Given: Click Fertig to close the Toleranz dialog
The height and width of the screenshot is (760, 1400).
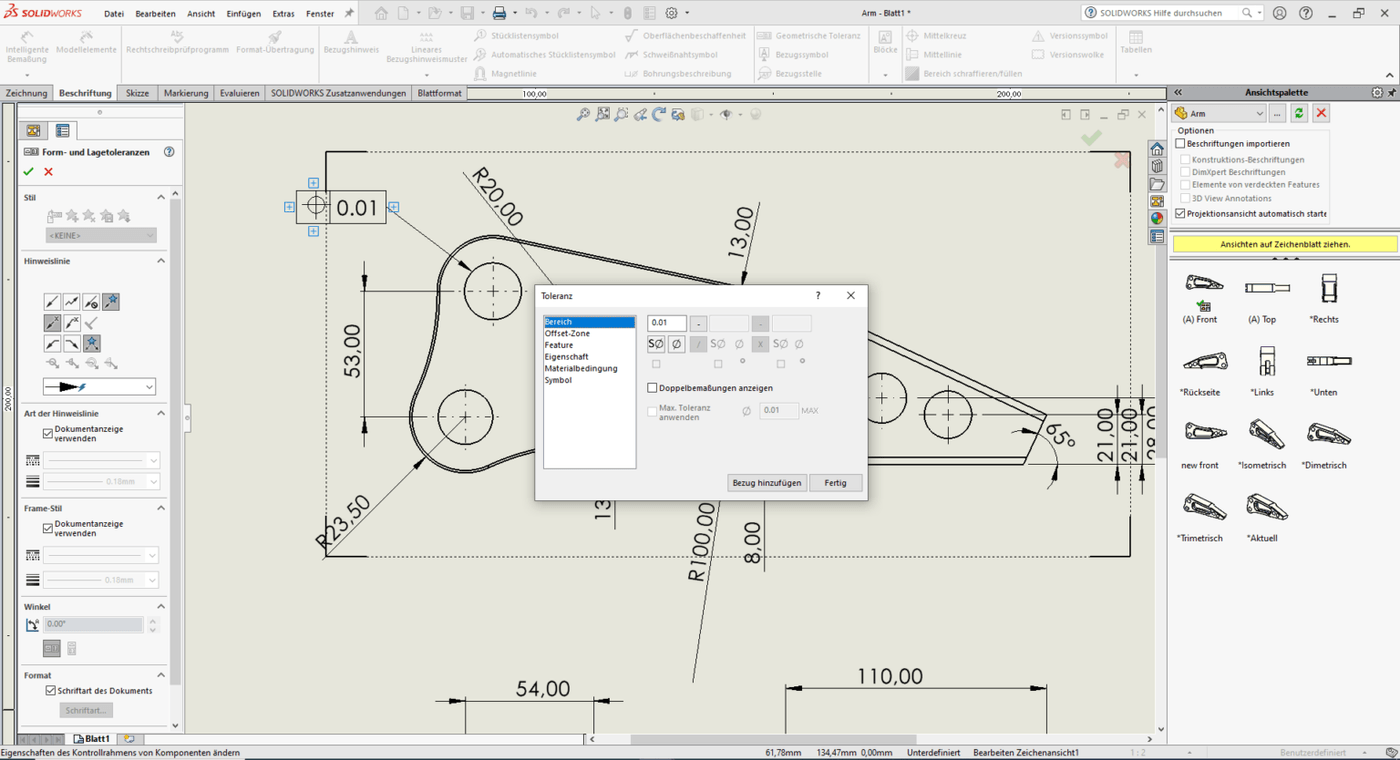Looking at the screenshot, I should point(836,482).
